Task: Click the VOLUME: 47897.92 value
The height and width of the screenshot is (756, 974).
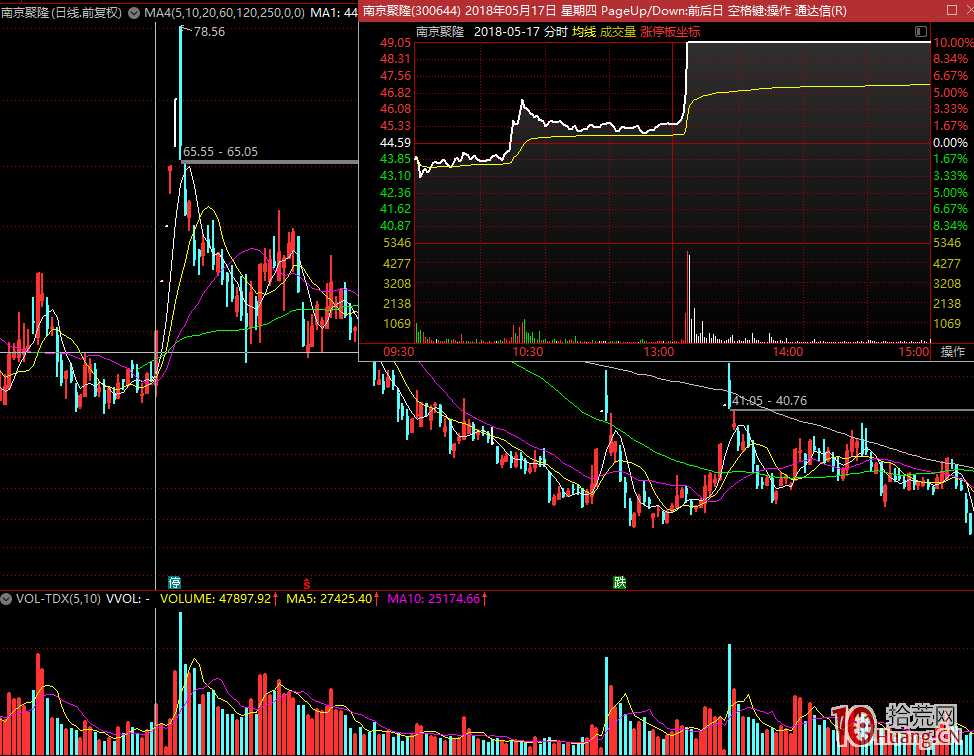Action: pyautogui.click(x=216, y=599)
